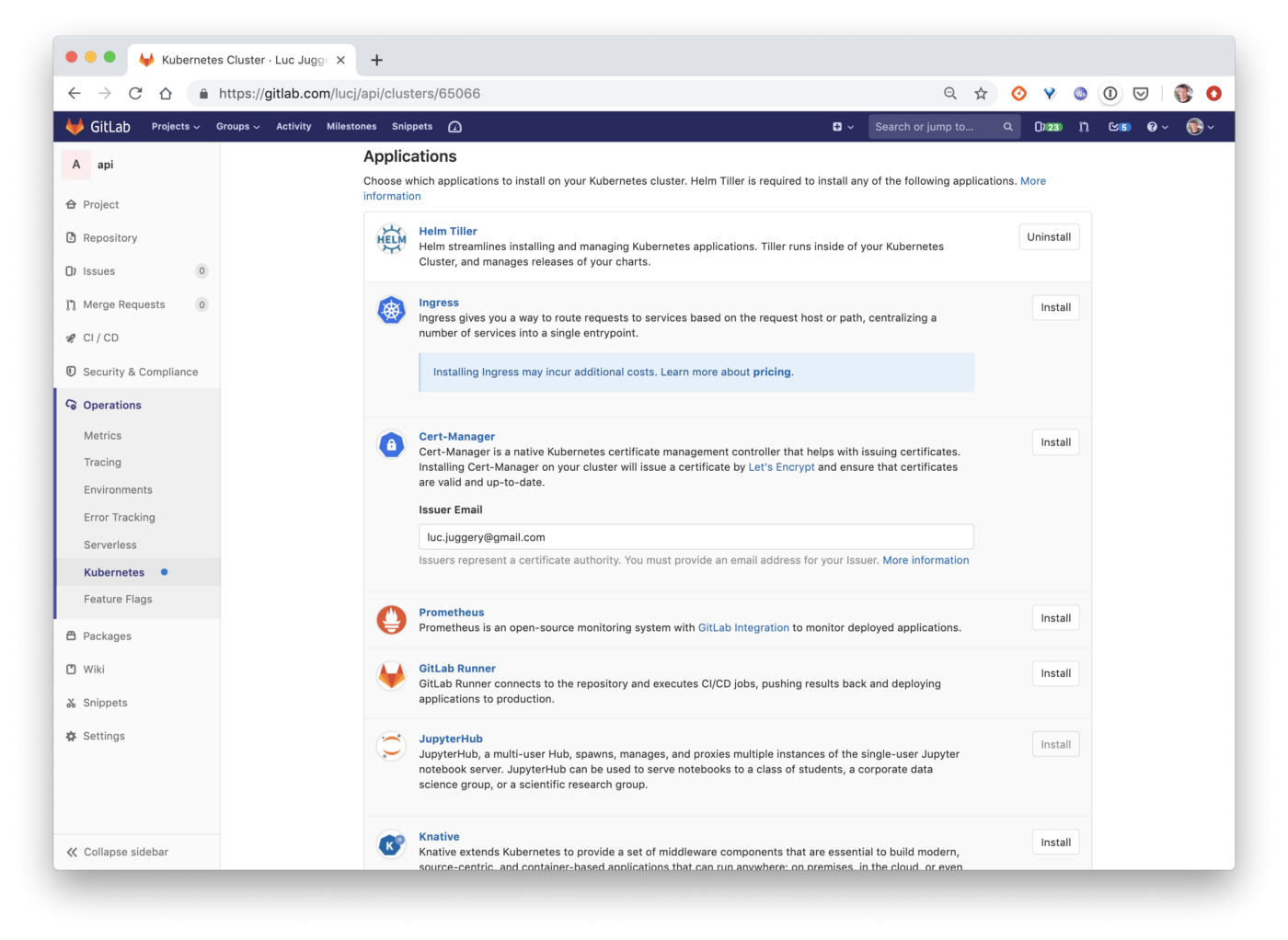Click the browser Back arrow
The width and height of the screenshot is (1288, 940).
pos(75,94)
